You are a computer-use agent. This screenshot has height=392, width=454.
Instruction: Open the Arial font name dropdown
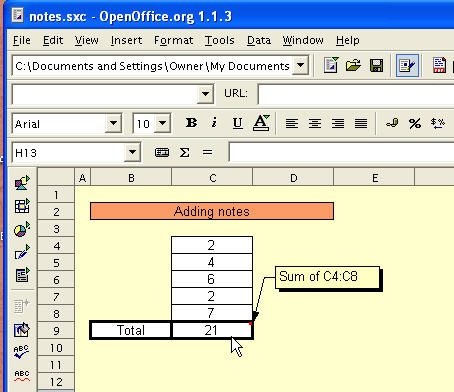click(113, 123)
